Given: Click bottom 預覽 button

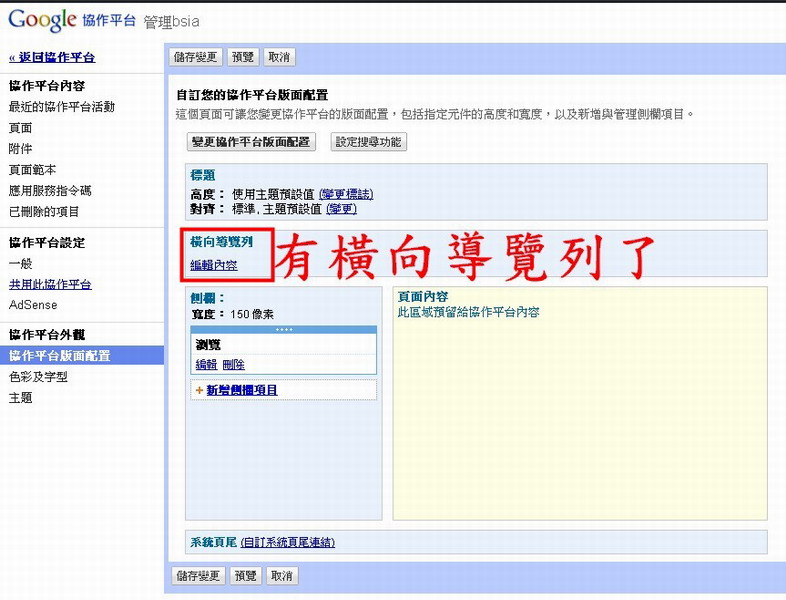Looking at the screenshot, I should (x=245, y=576).
